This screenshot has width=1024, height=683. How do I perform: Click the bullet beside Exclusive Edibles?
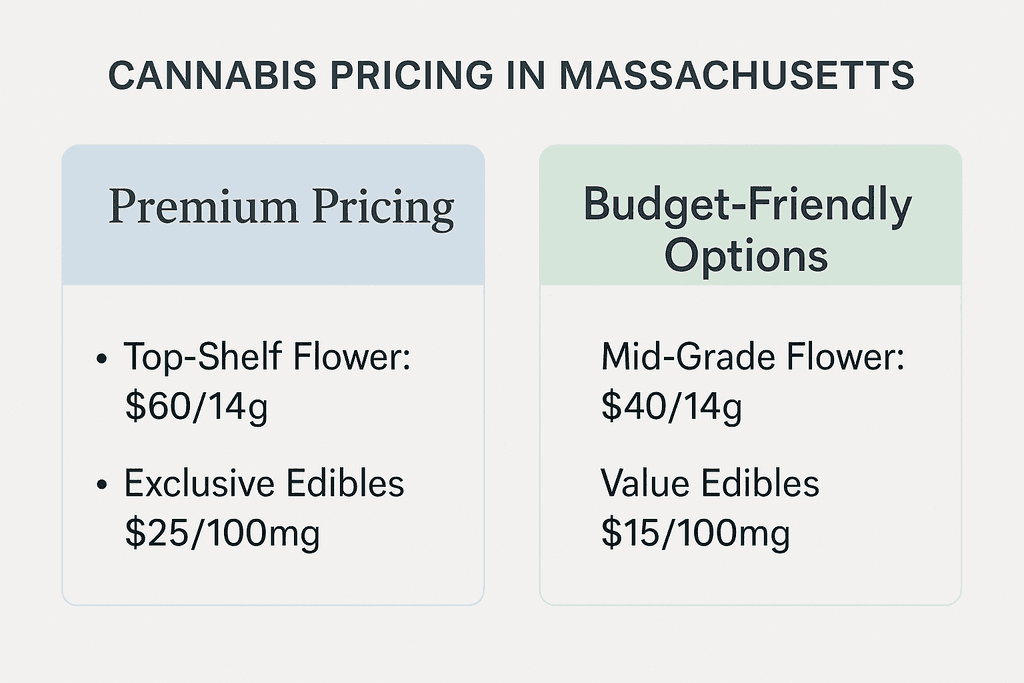[103, 485]
